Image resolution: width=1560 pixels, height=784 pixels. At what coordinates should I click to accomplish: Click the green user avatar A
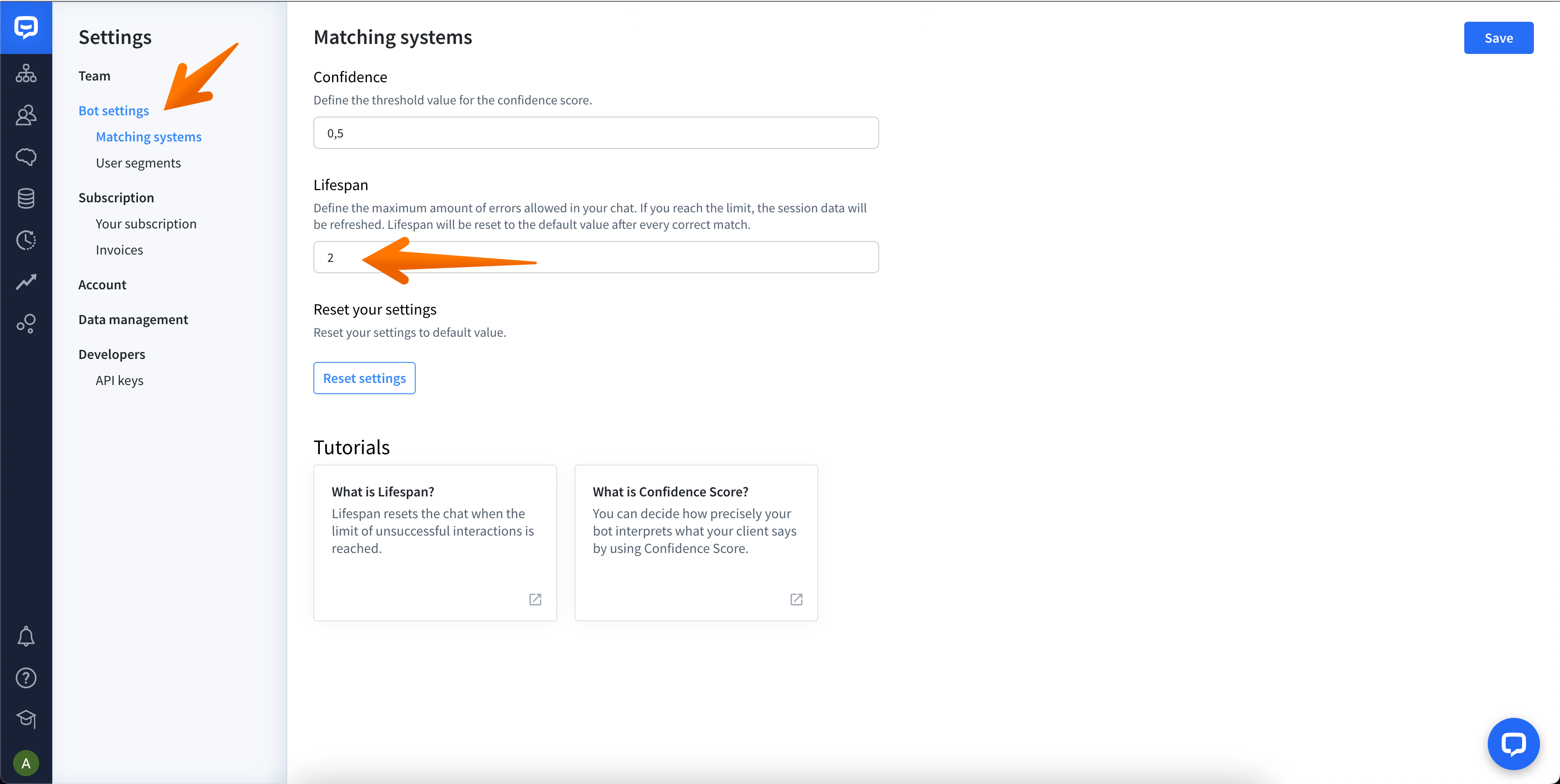(26, 763)
